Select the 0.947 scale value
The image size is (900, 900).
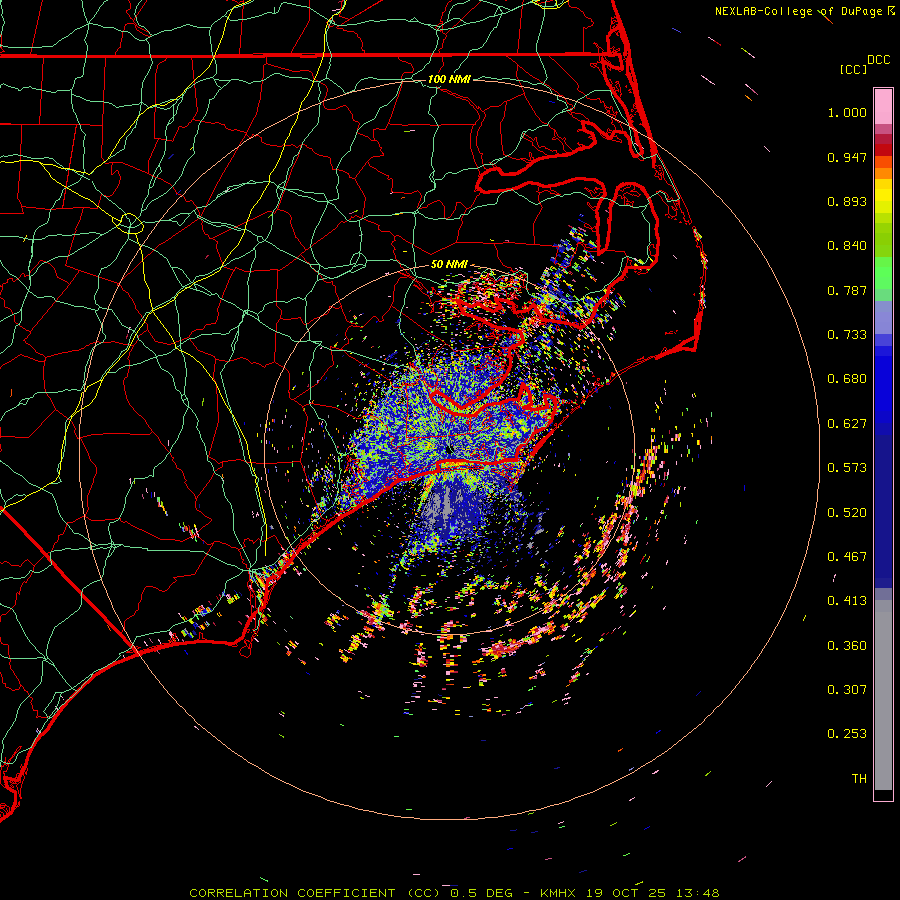(847, 157)
